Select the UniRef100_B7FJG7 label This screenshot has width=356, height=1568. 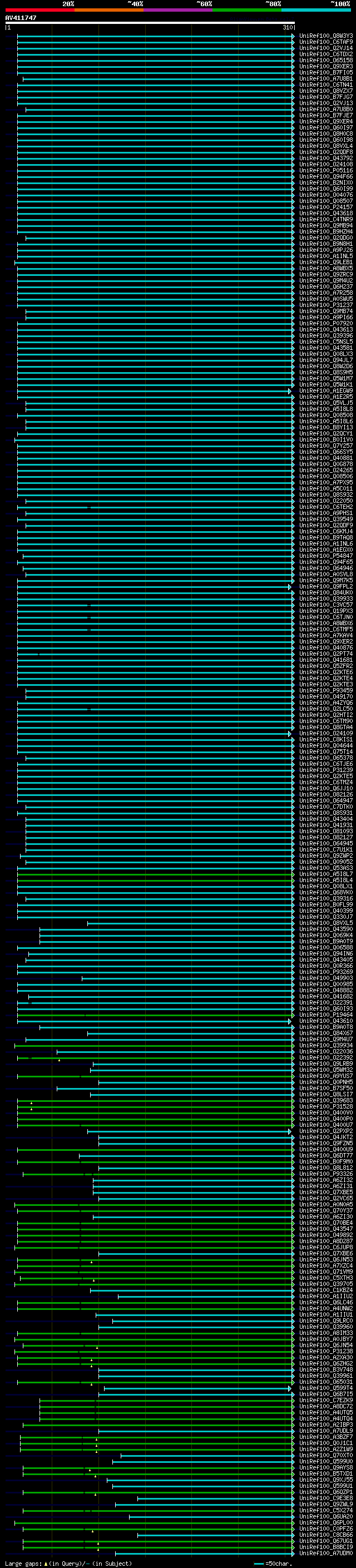(x=326, y=97)
